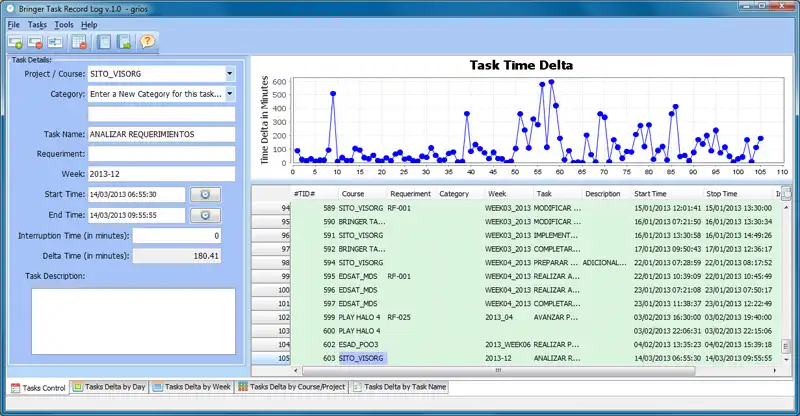Sort by the Category column header
800x416 pixels.
(459, 194)
